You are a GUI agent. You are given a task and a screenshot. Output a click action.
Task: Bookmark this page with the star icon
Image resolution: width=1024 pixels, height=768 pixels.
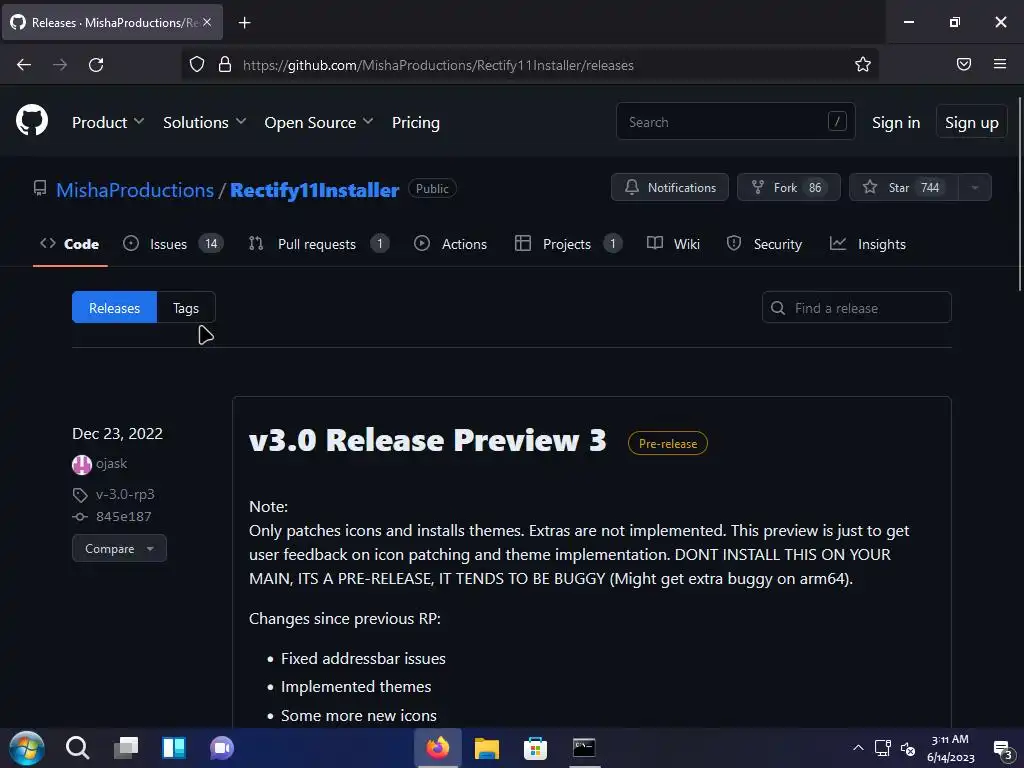[x=863, y=65]
